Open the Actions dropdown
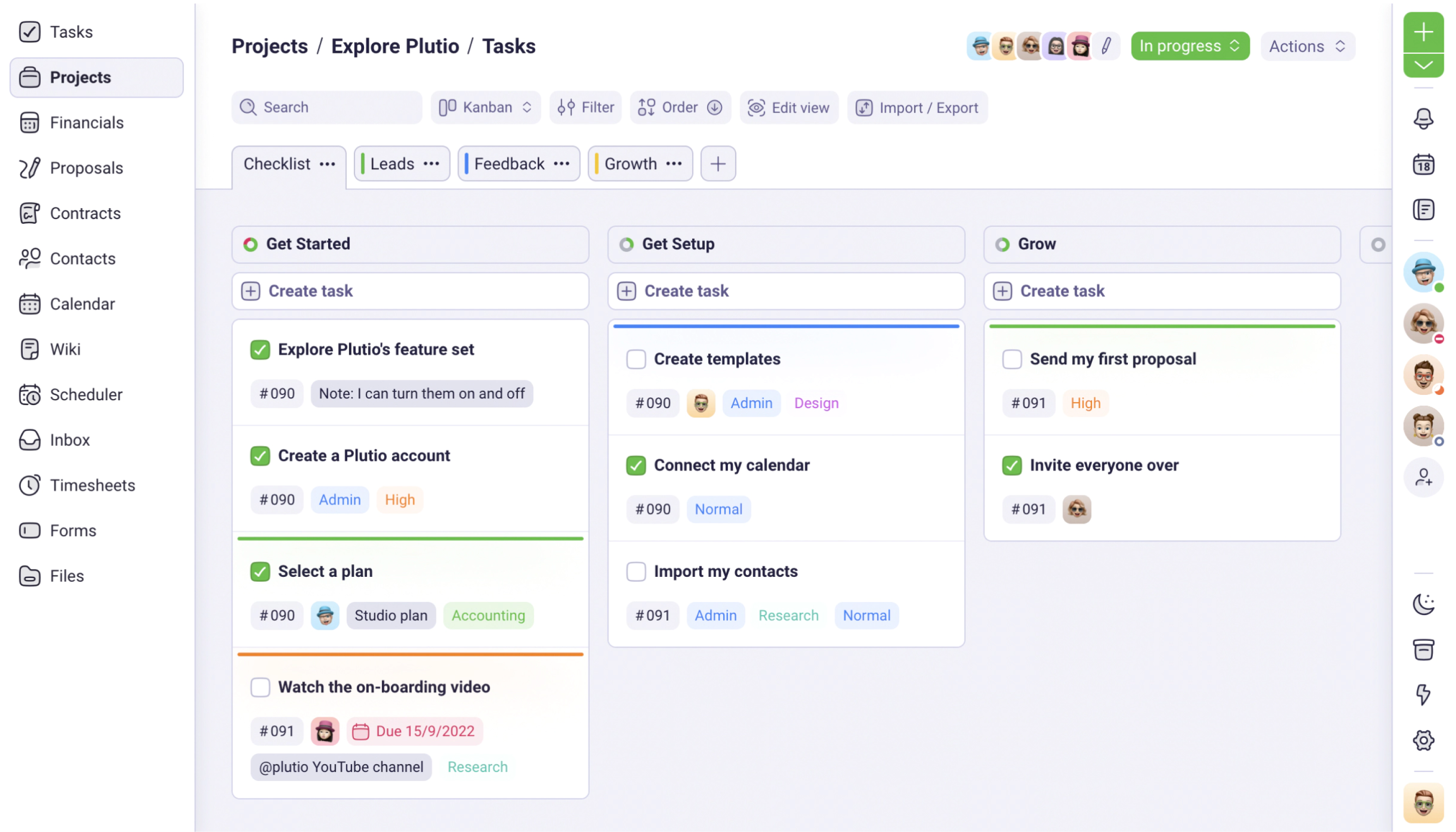Viewport: 1456px width, 832px height. [x=1307, y=46]
